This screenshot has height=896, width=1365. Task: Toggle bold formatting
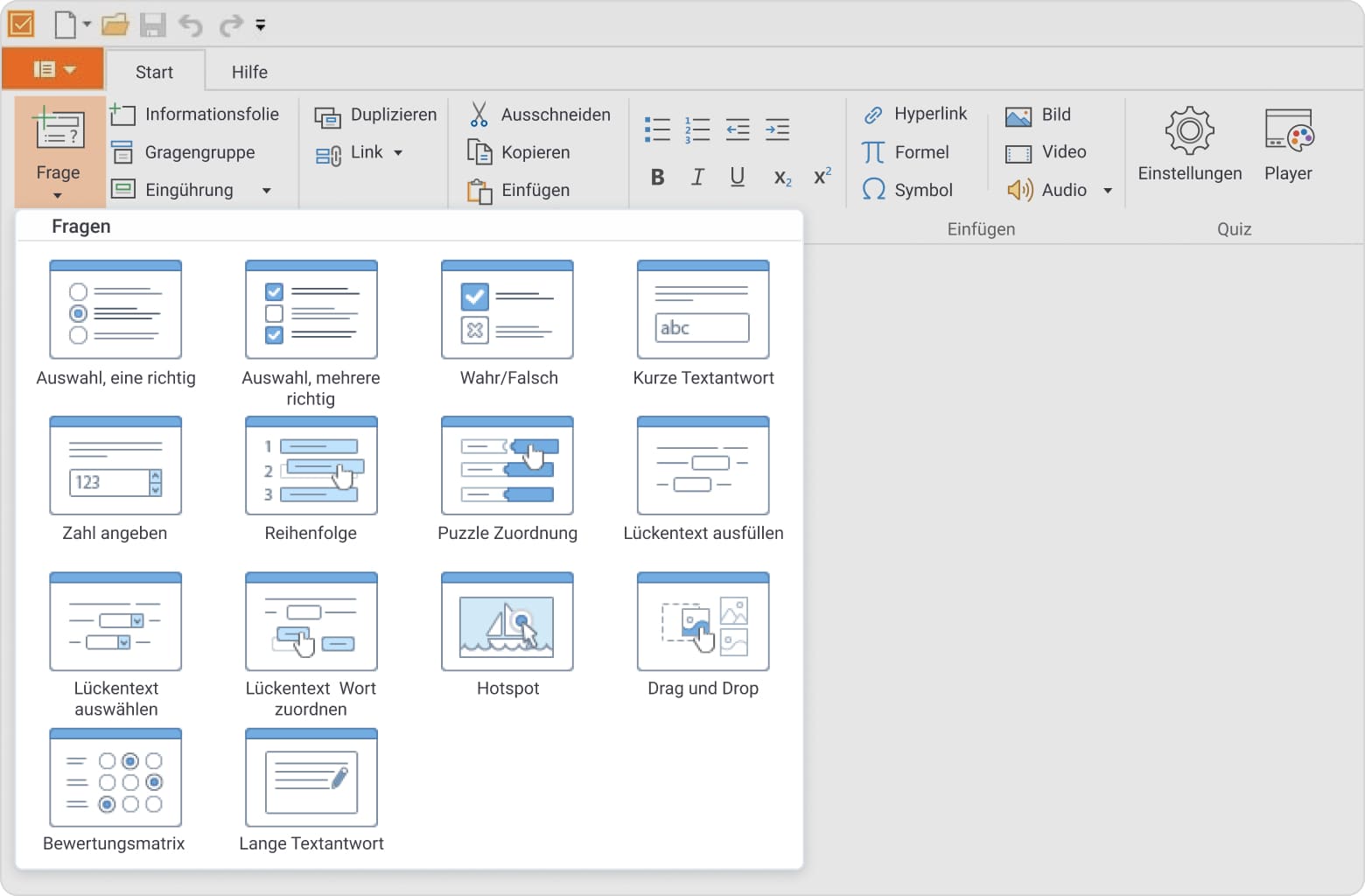[657, 177]
